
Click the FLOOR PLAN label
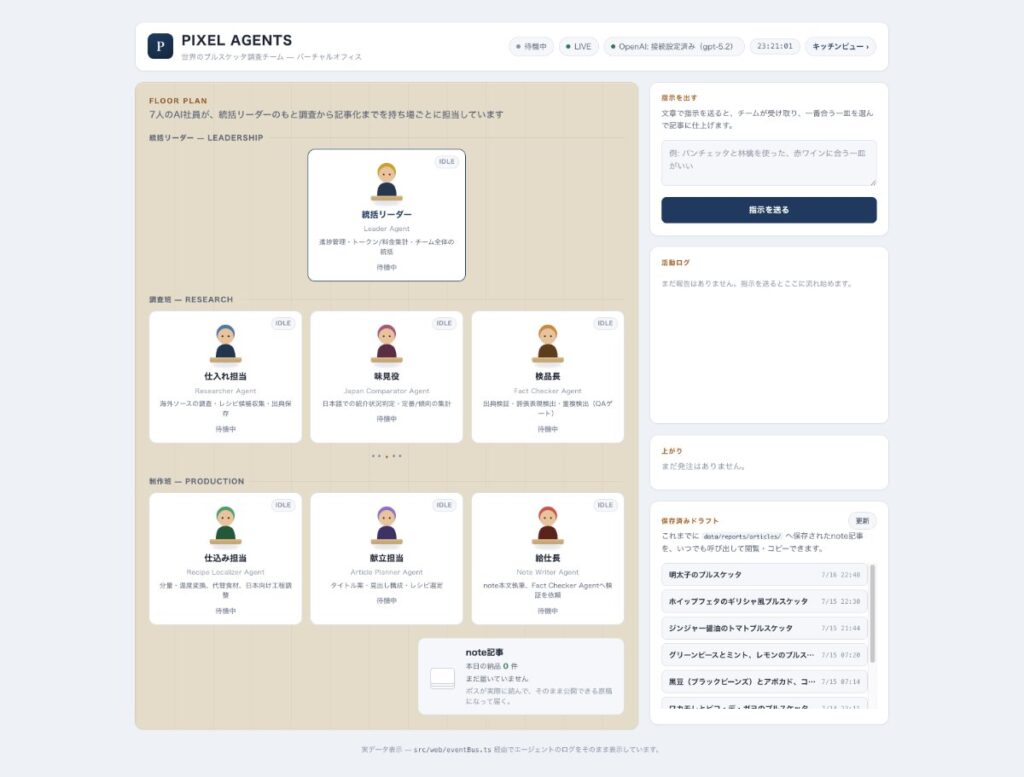point(178,101)
